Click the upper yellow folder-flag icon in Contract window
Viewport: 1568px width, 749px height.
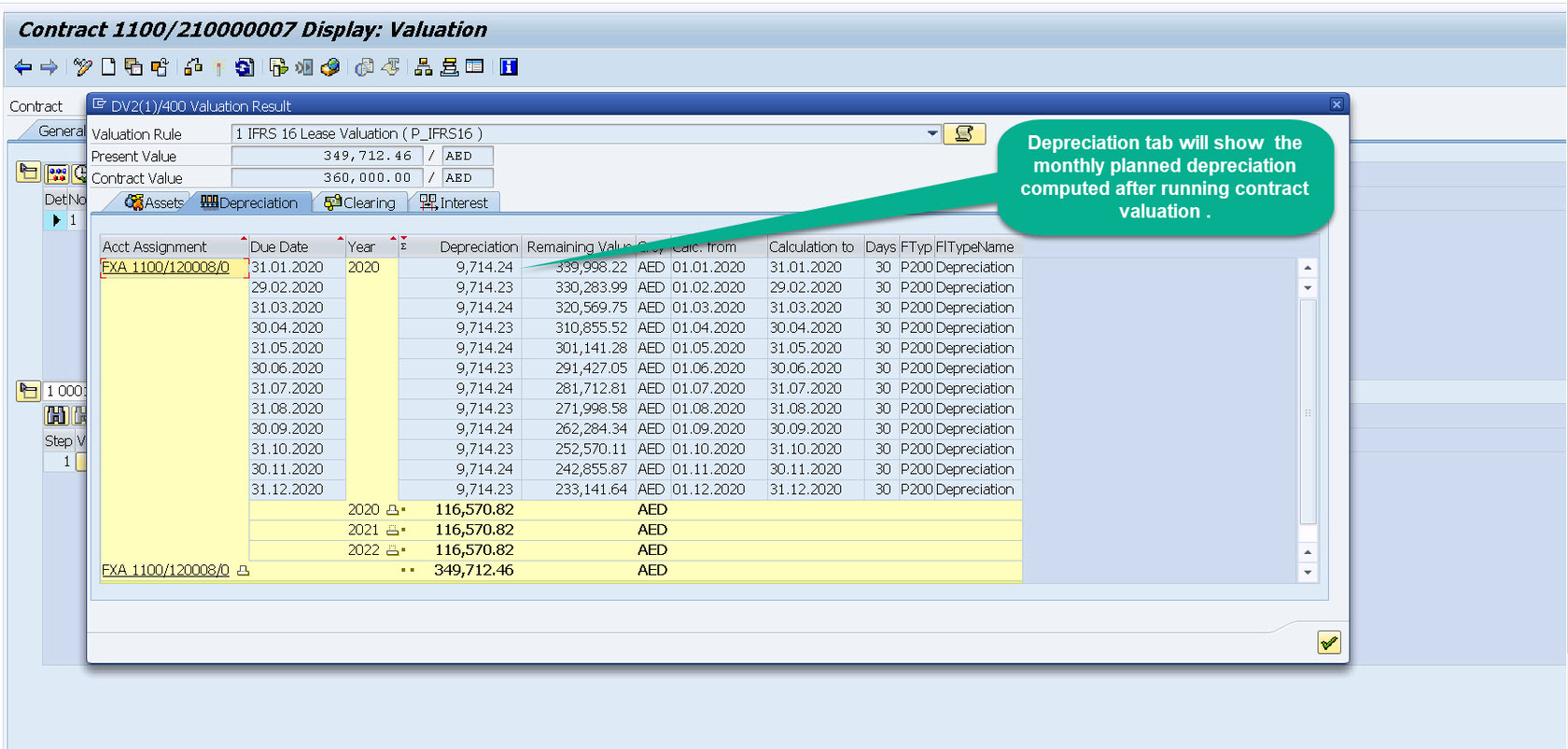tap(28, 172)
